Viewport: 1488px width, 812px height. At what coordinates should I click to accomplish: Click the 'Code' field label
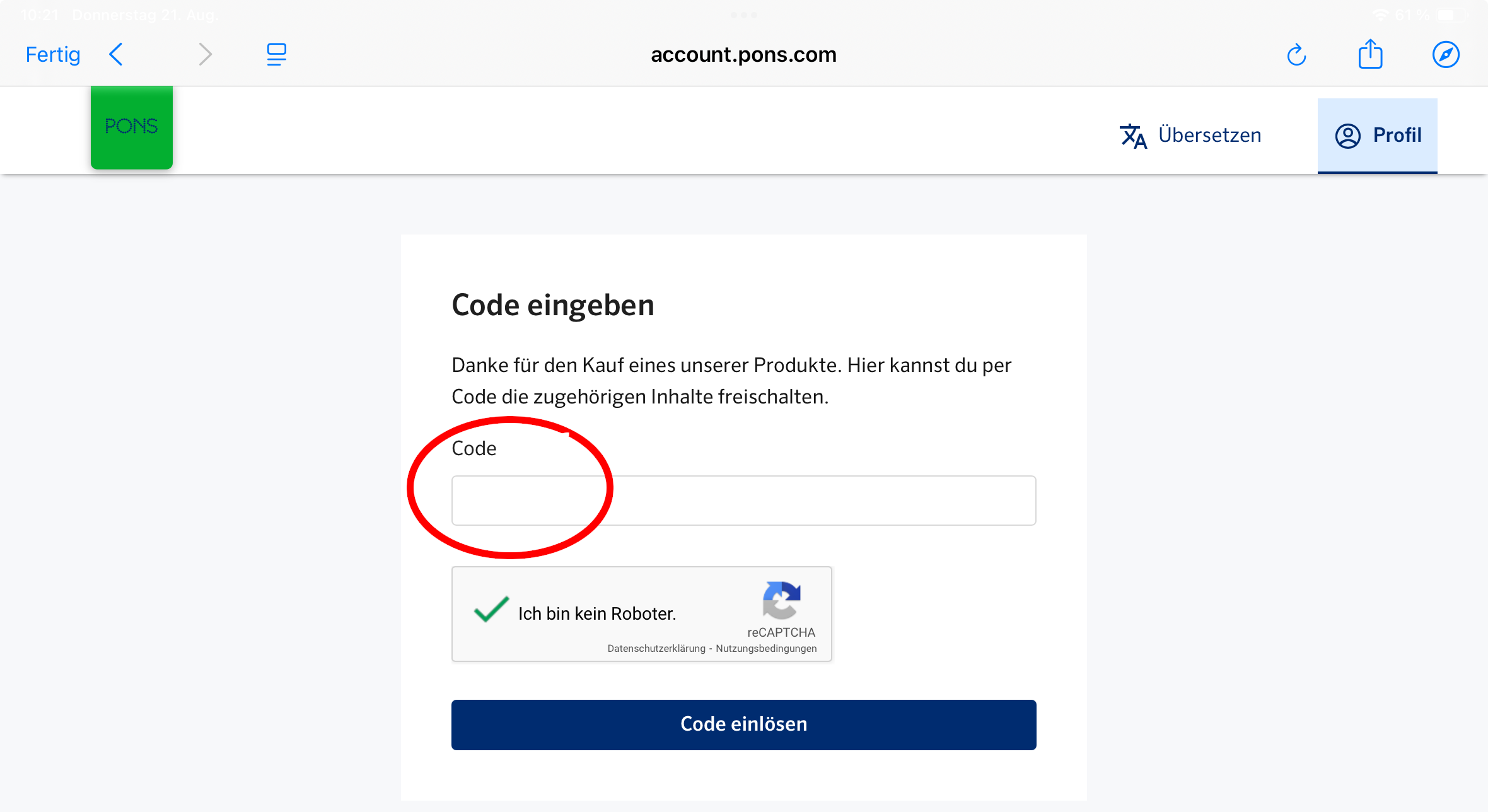click(474, 448)
